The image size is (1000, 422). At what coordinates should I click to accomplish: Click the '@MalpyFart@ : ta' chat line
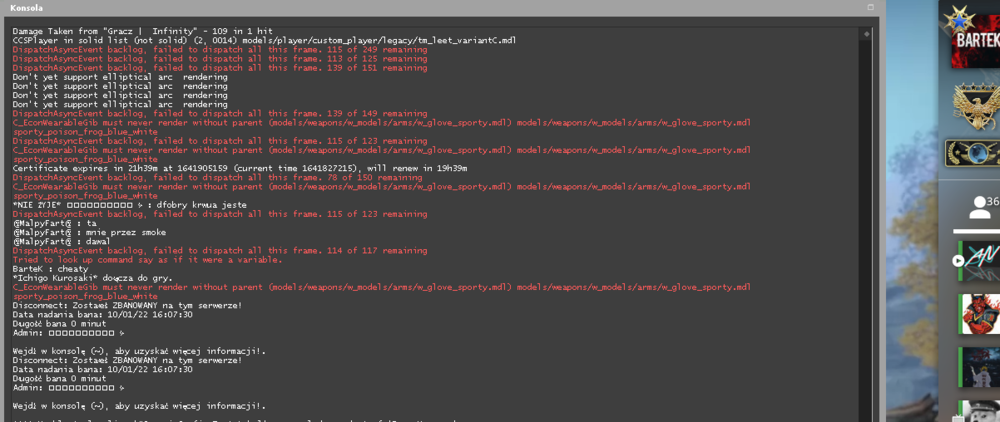pos(55,224)
